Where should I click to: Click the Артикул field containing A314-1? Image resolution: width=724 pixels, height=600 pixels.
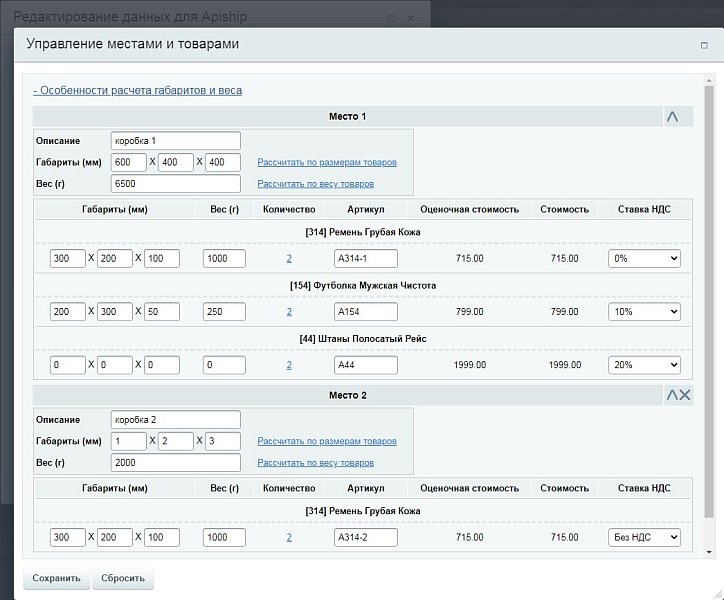pyautogui.click(x=365, y=258)
